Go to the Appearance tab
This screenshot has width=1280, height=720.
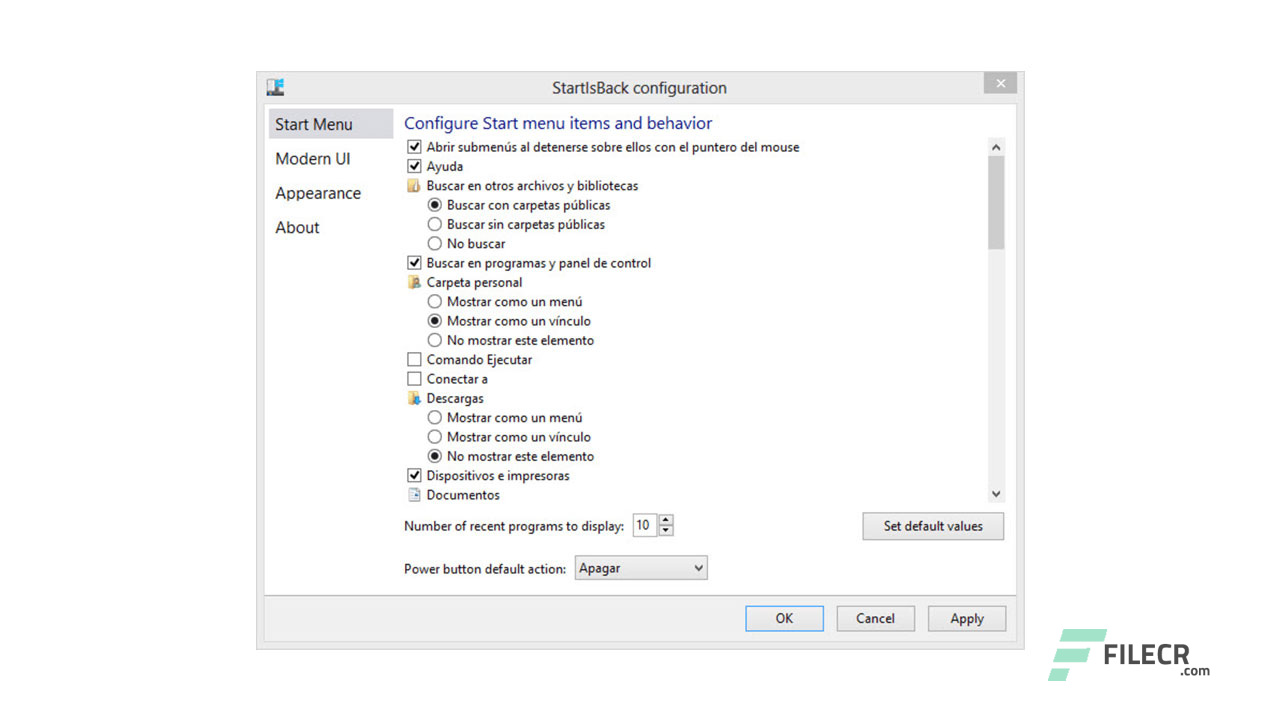click(x=329, y=193)
